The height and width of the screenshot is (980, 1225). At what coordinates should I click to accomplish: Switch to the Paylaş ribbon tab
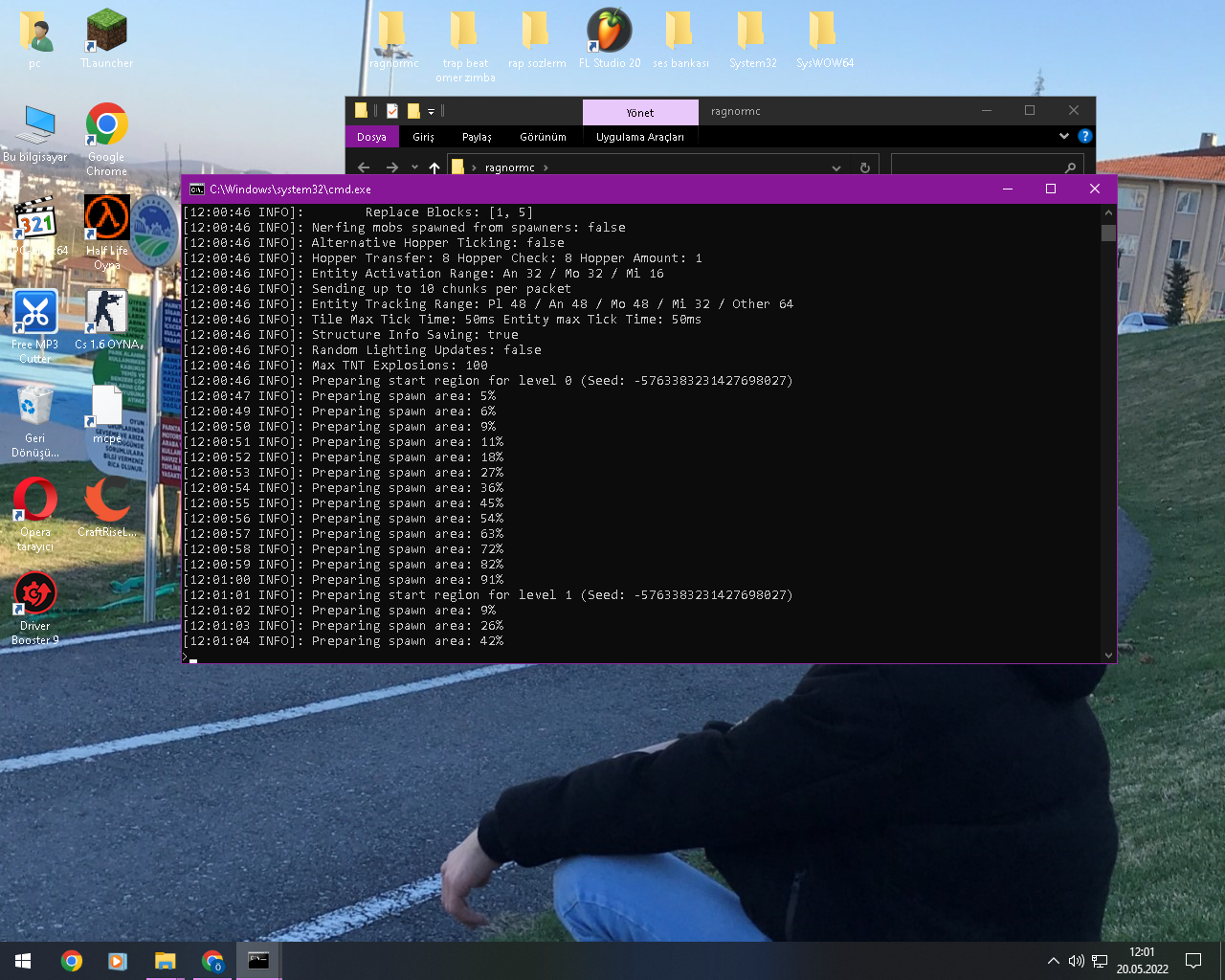pos(477,137)
